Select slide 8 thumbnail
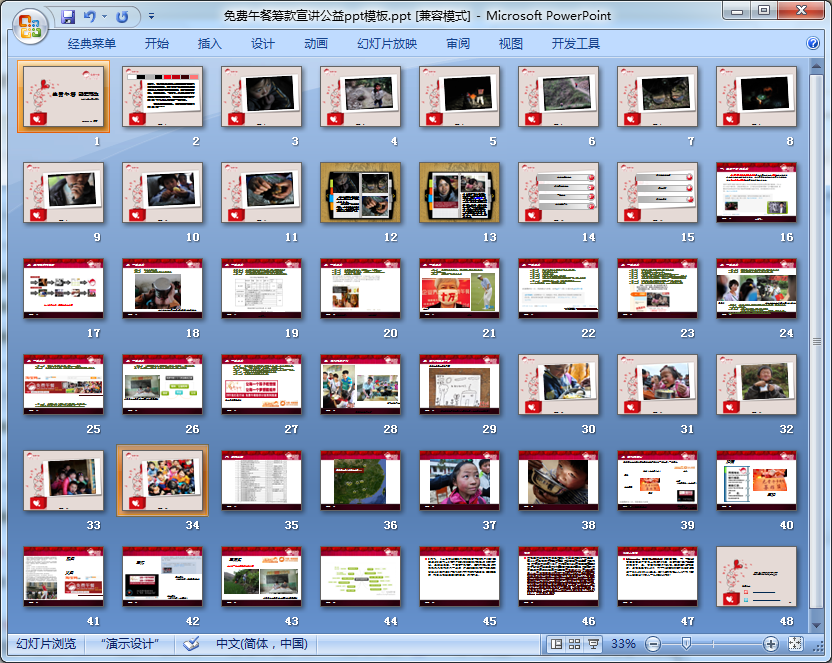The image size is (832, 663). click(757, 96)
